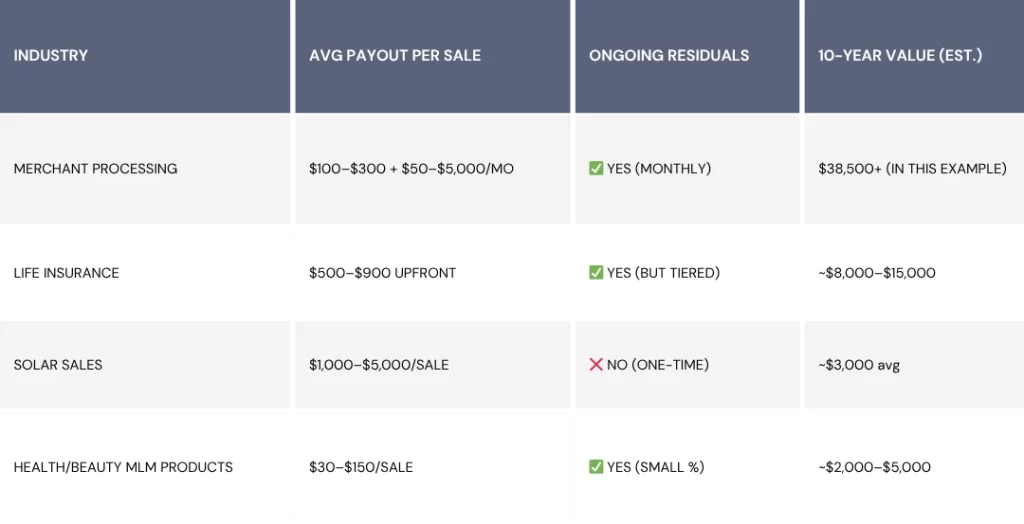Viewport: 1024px width, 524px height.
Task: Click the ~$2,000–$5,000 value cell
Action: [x=874, y=467]
